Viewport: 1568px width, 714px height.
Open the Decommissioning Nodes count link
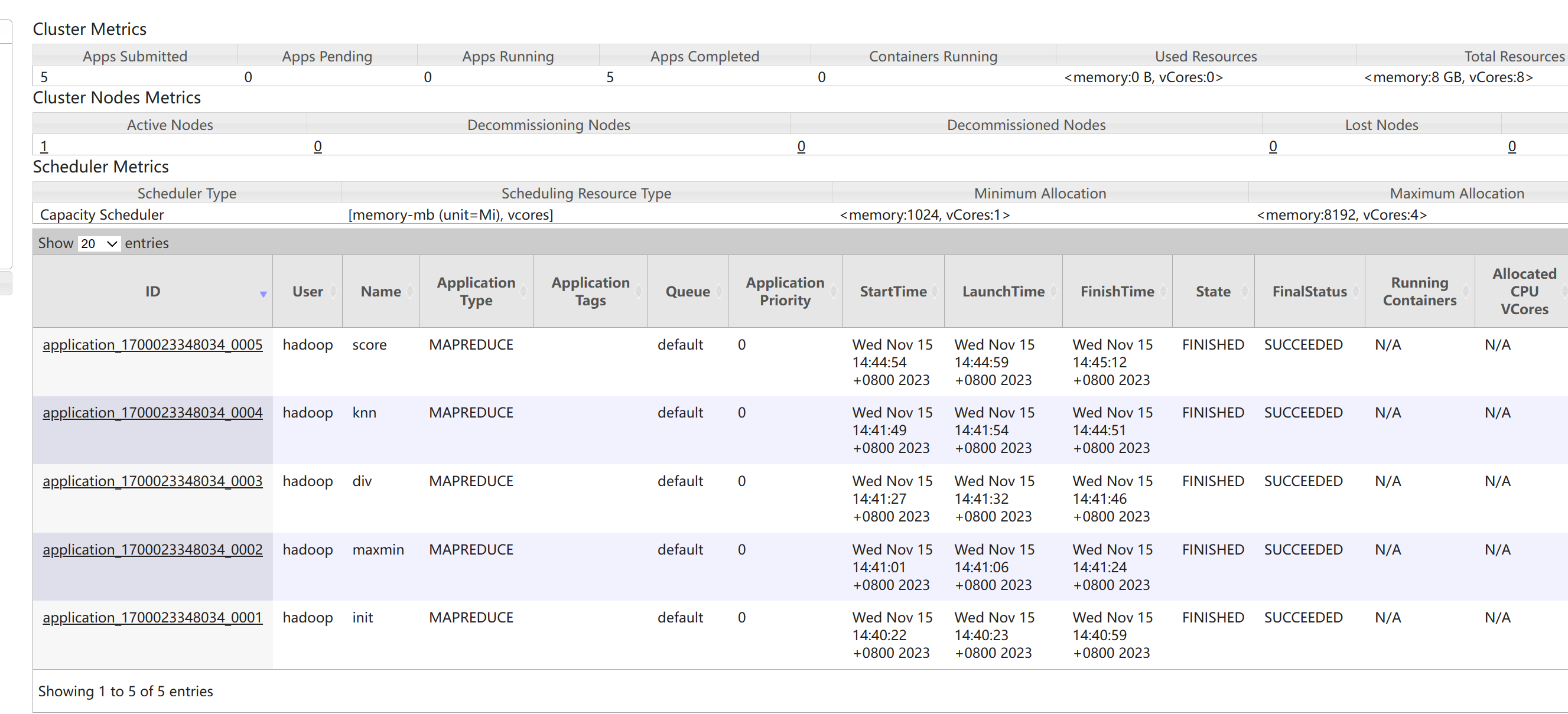(318, 146)
